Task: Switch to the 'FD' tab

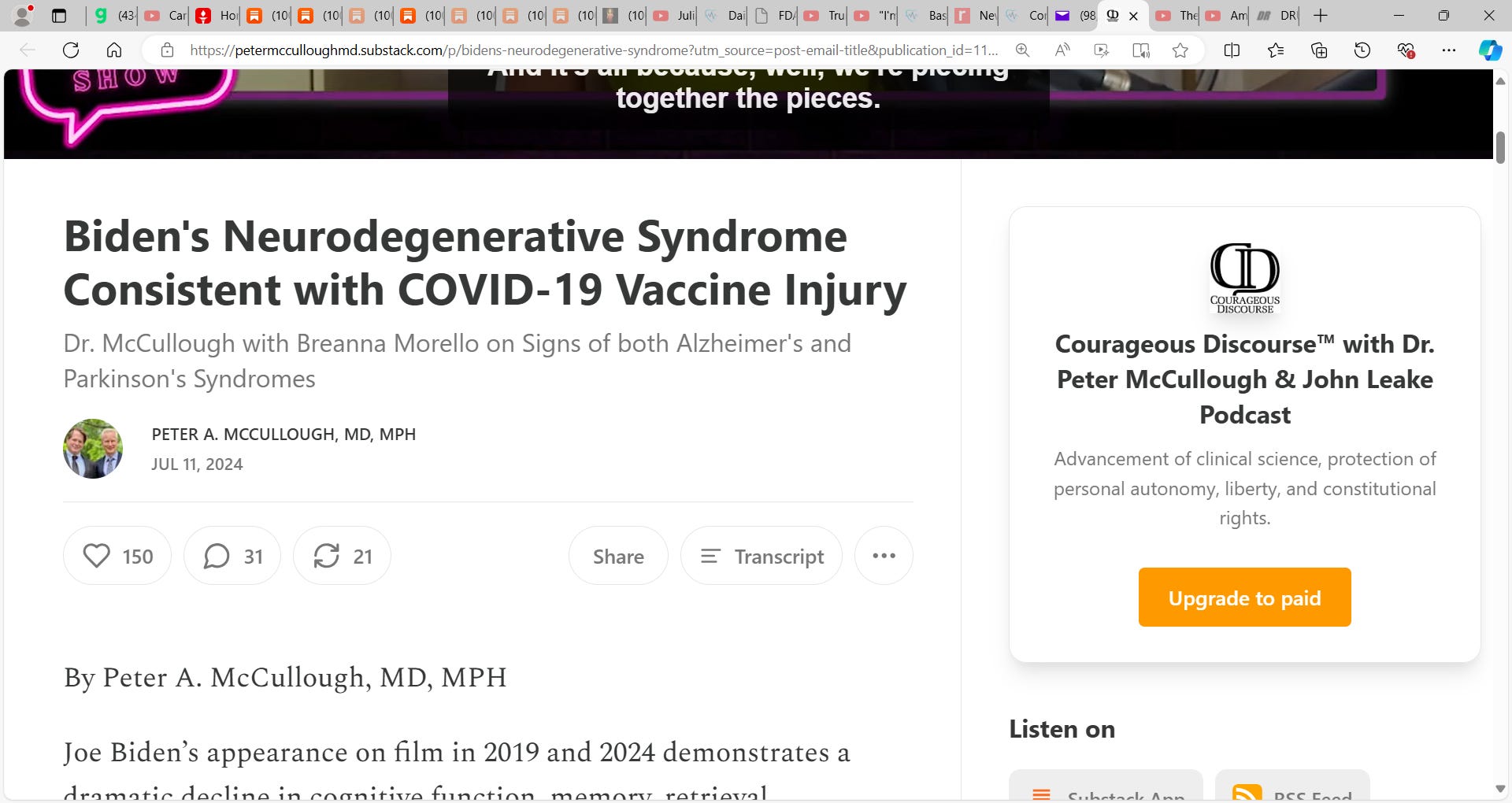Action: pos(776,15)
